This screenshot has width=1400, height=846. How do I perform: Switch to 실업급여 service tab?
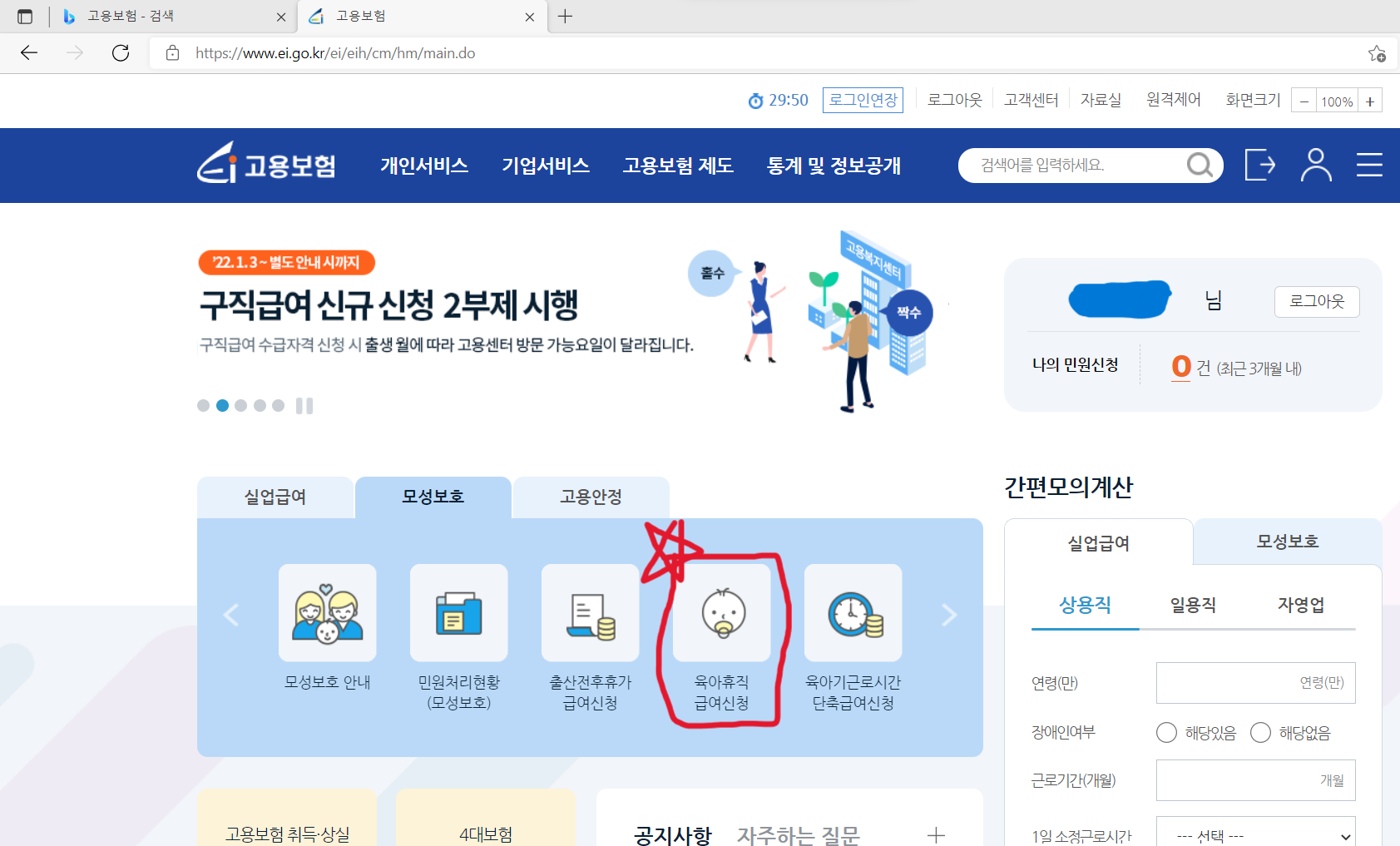275,497
